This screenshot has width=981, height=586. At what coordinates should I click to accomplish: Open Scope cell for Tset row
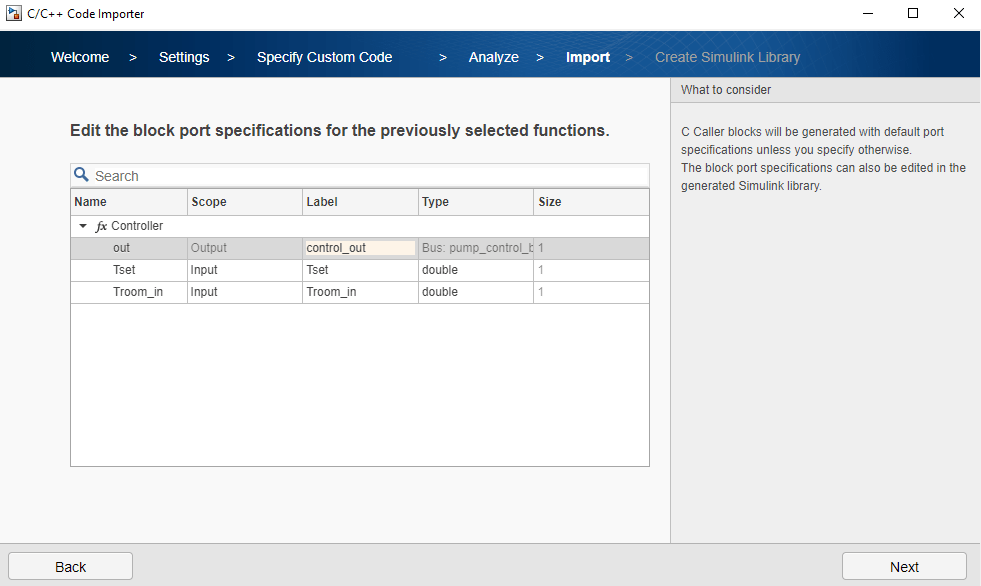(244, 270)
